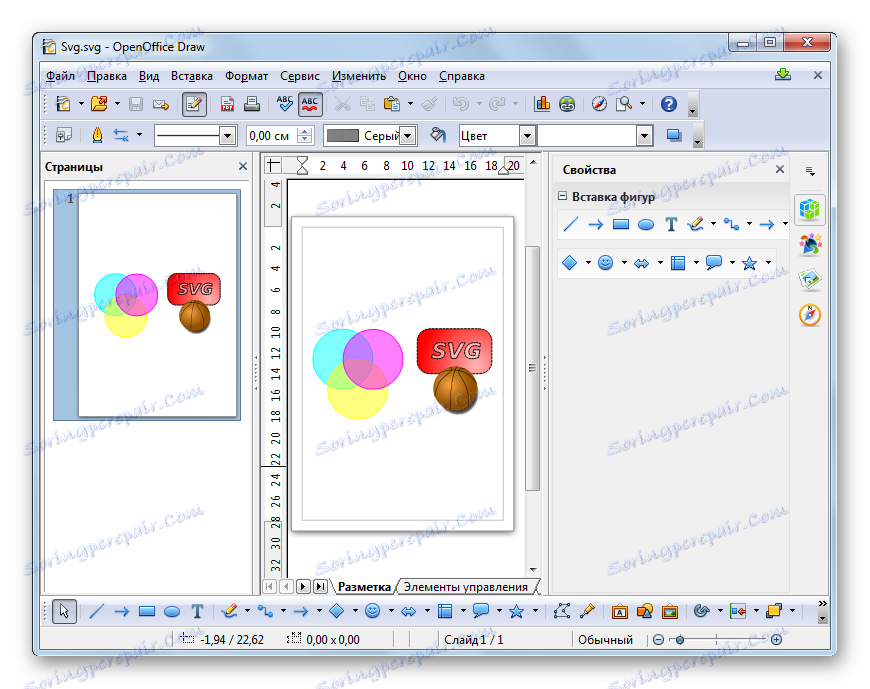The width and height of the screenshot is (870, 689).
Task: Toggle the Shadow icon
Action: click(x=674, y=135)
